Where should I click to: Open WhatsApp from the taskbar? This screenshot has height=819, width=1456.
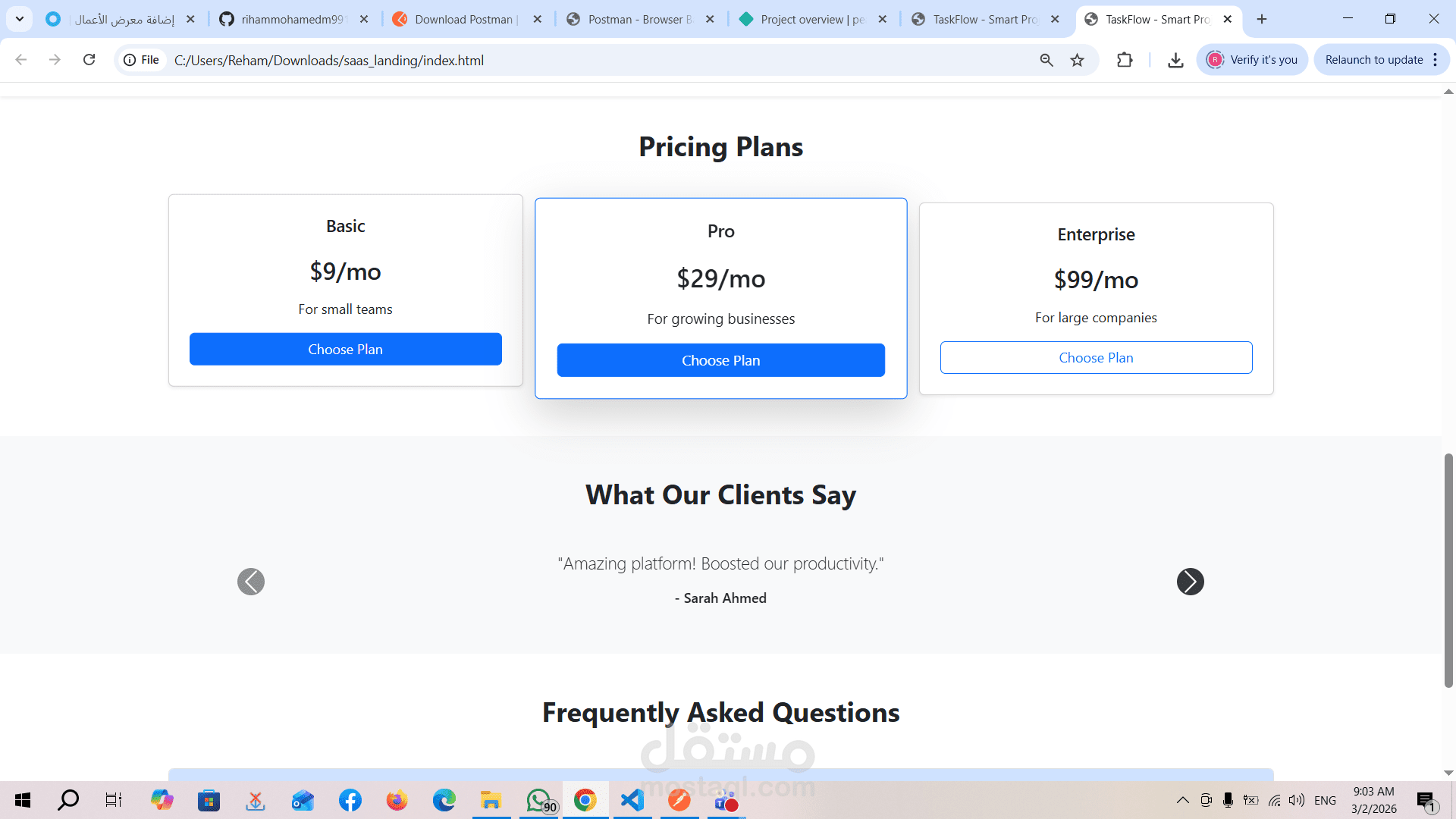[539, 800]
